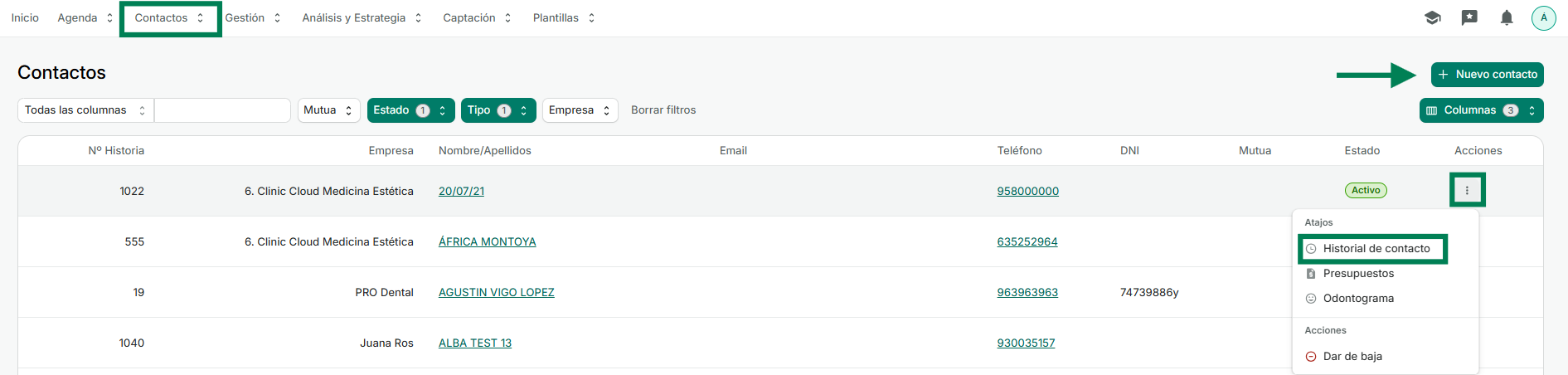Open the Contactos navigation menu
This screenshot has height=375, width=1568.
tap(169, 18)
